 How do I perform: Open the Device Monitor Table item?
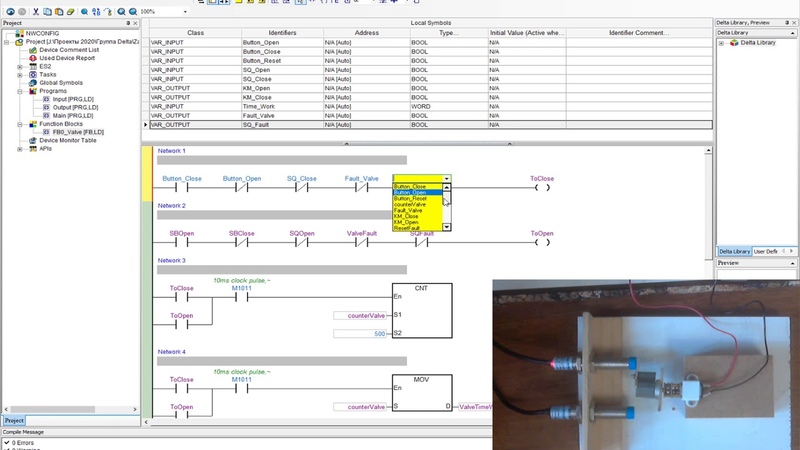pos(67,140)
